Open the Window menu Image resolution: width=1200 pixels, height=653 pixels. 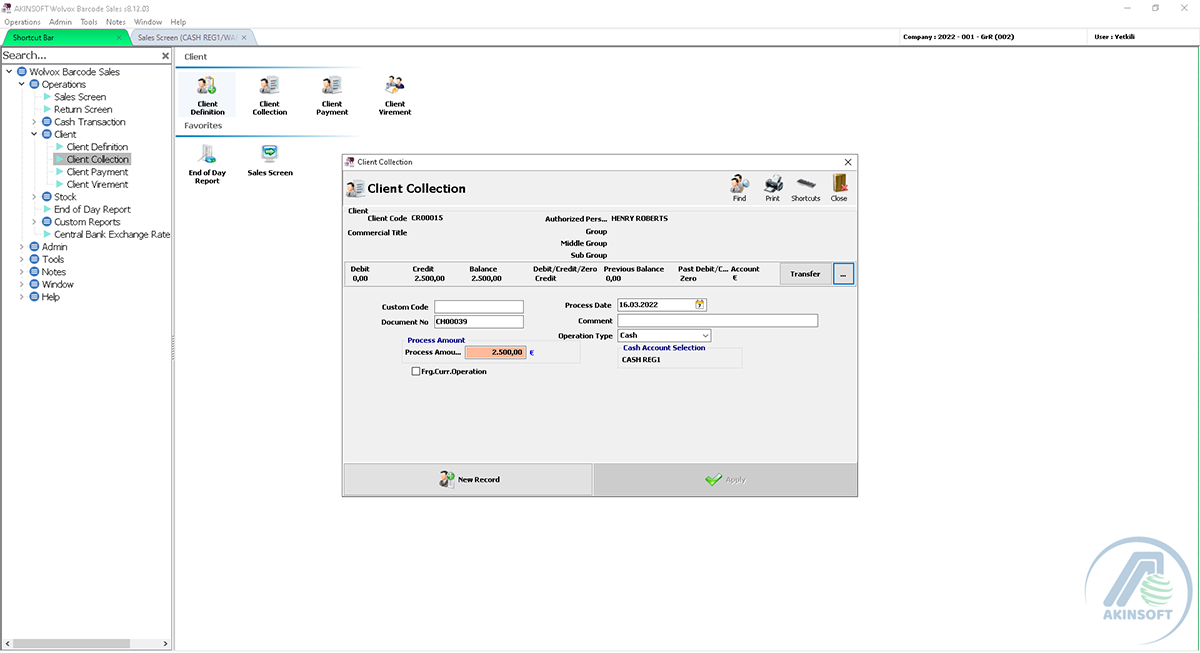click(x=148, y=21)
